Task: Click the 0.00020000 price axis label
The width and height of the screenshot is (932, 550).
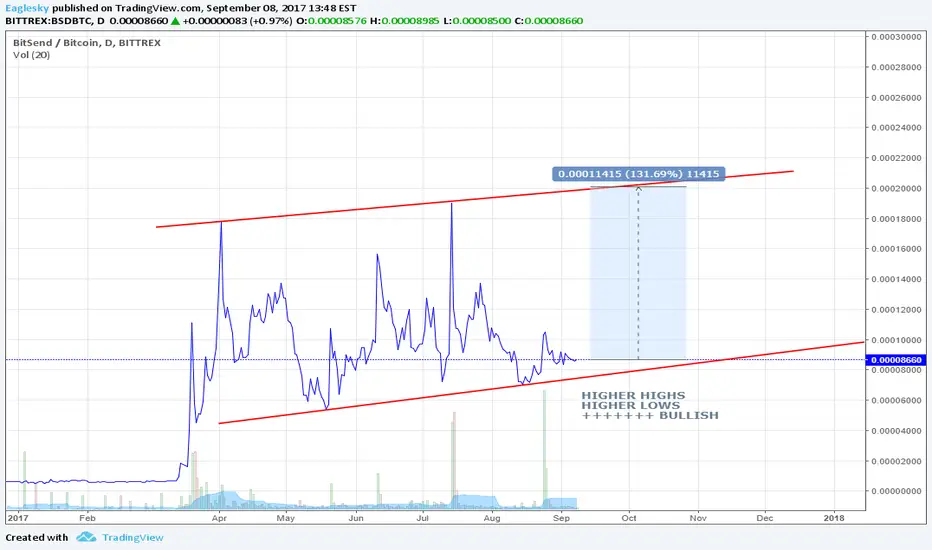Action: point(896,188)
